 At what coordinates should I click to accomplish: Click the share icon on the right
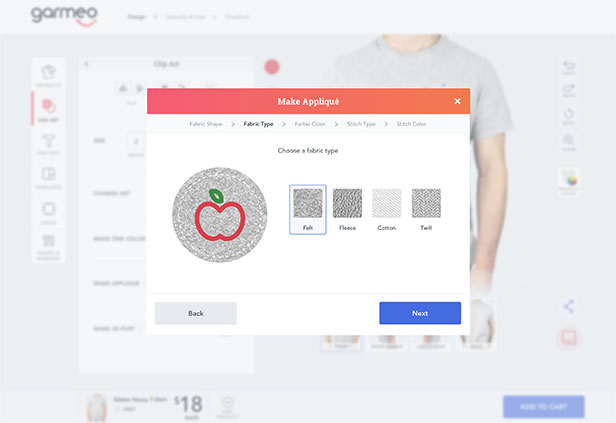pos(568,306)
